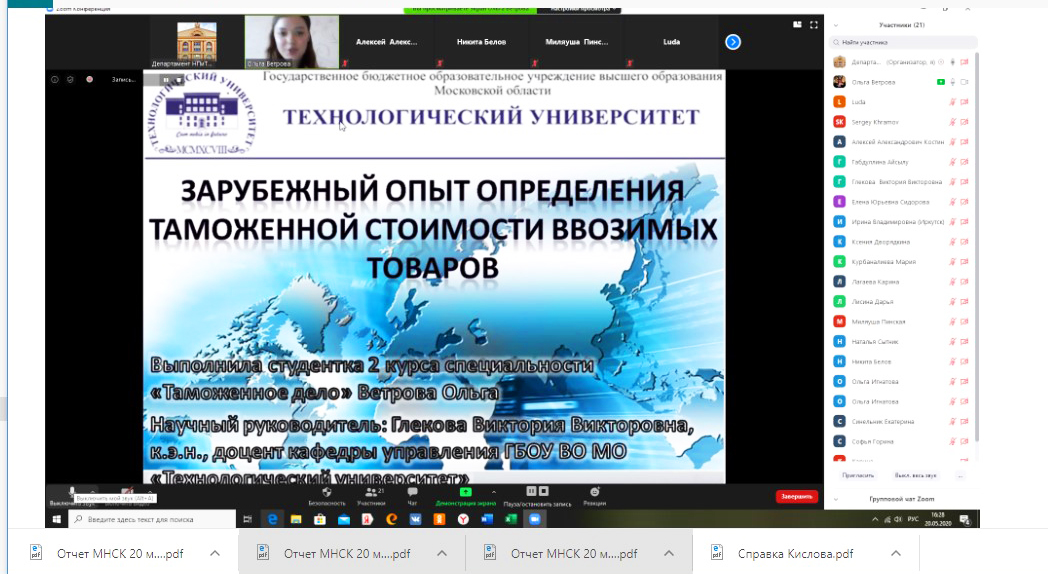Expand options for first Отчет МНСК download
The width and height of the screenshot is (1048, 574).
coord(215,553)
